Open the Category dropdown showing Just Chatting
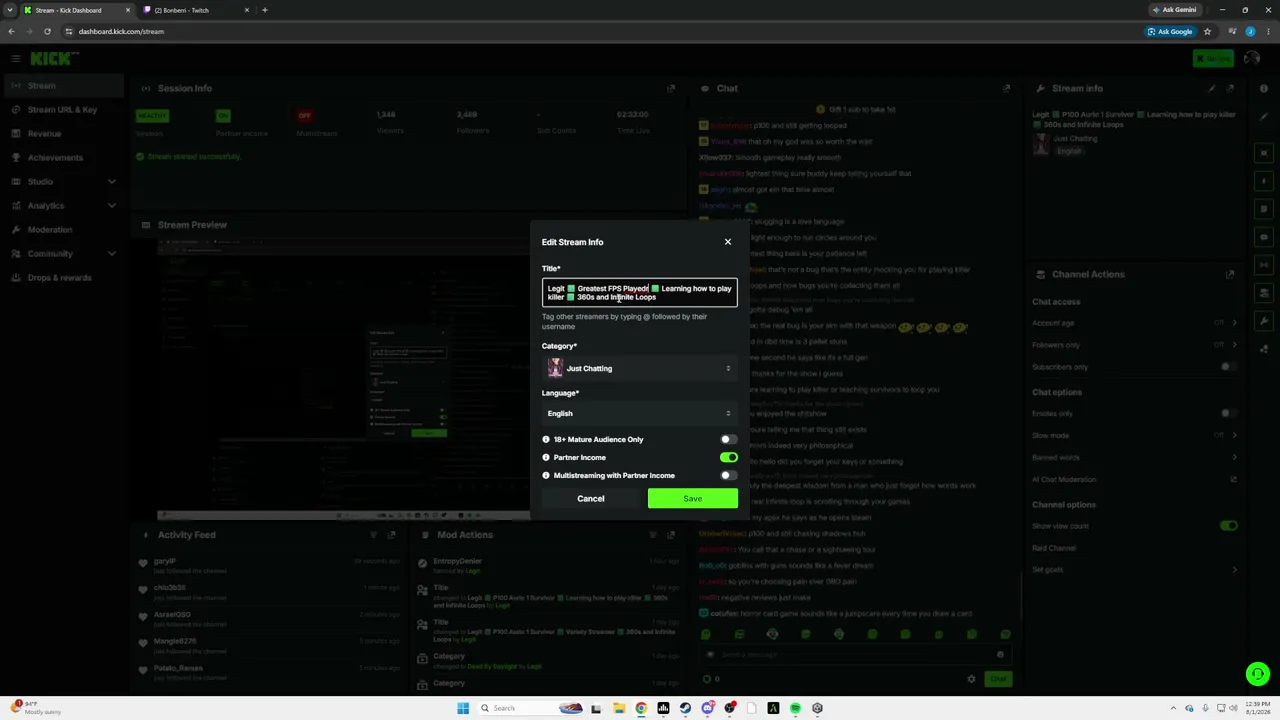The width and height of the screenshot is (1280, 720). pyautogui.click(x=640, y=369)
